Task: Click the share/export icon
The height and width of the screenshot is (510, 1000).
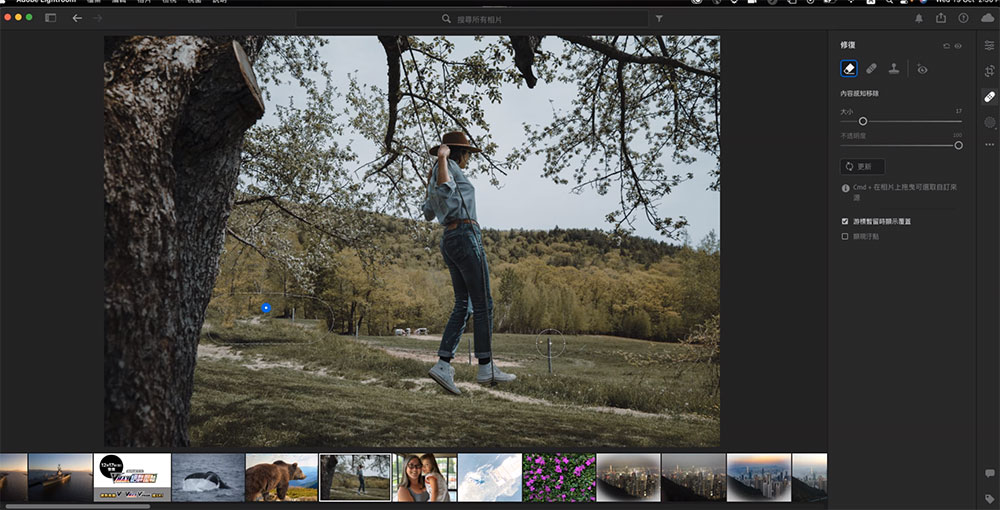Action: (x=941, y=18)
